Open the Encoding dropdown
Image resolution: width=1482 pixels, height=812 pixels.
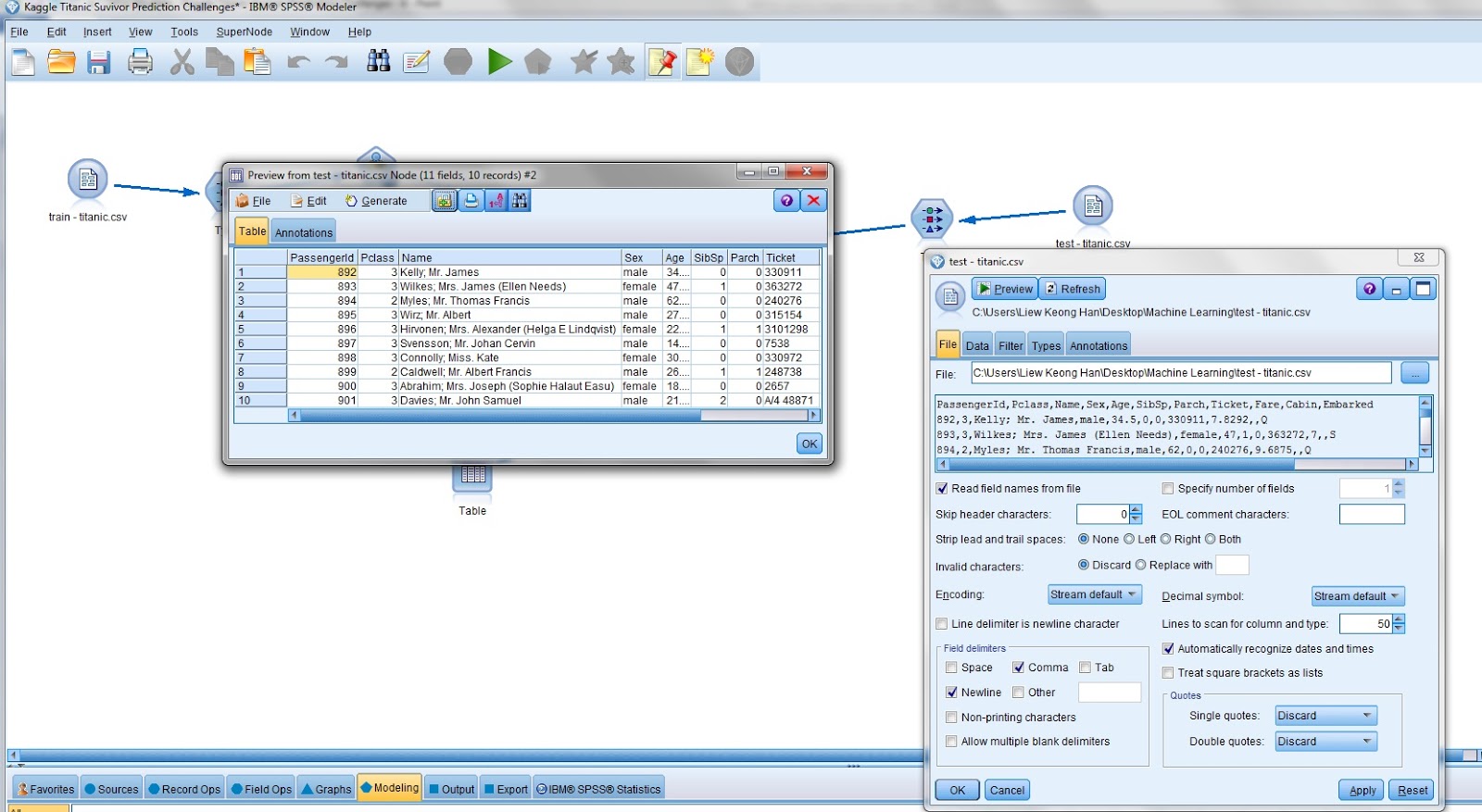point(1095,594)
